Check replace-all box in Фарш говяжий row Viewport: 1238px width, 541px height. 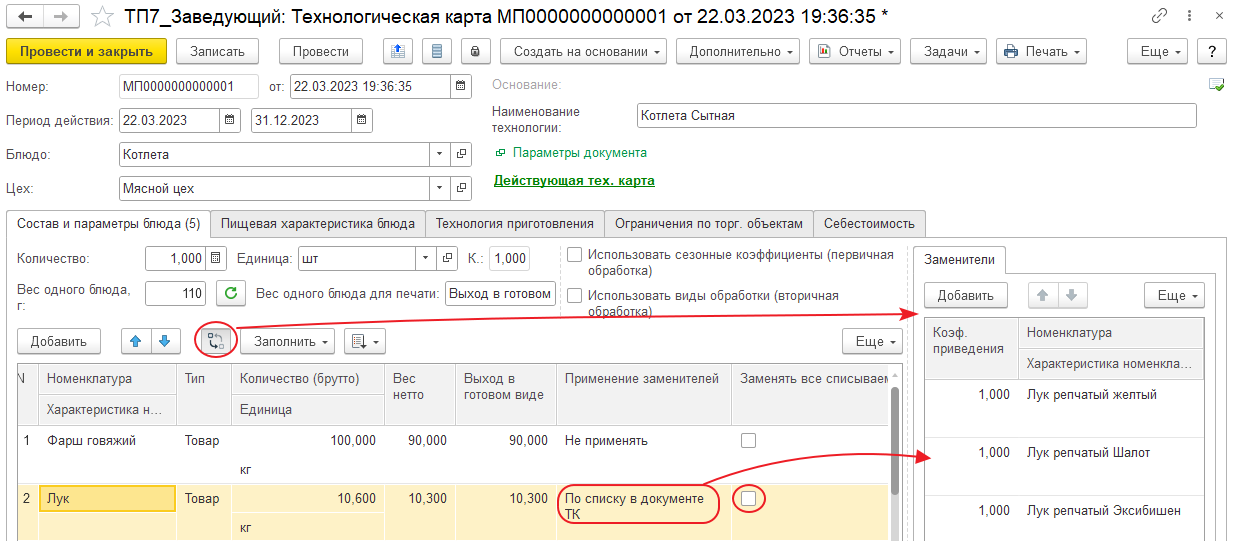(x=748, y=440)
